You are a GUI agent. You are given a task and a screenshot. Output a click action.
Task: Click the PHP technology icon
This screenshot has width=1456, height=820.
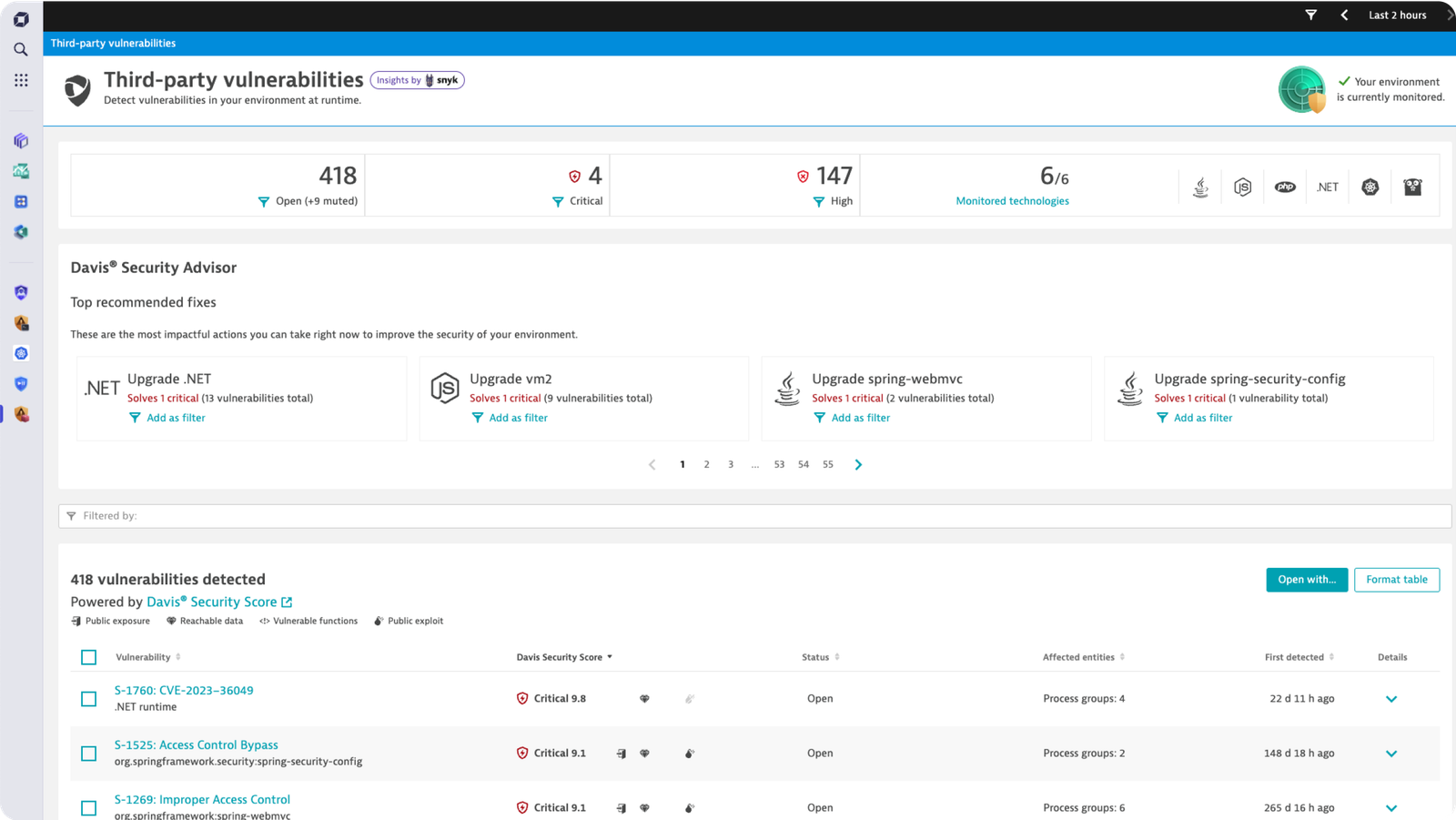point(1285,187)
